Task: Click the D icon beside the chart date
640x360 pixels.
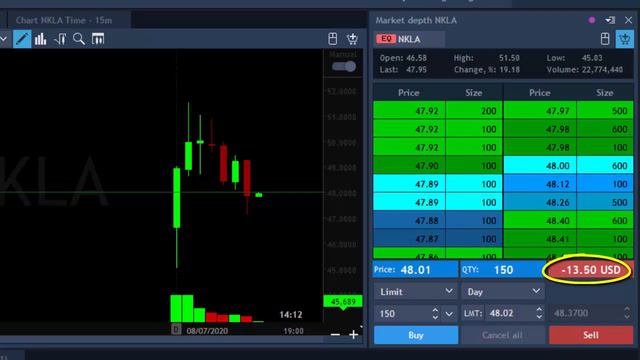Action: click(176, 329)
